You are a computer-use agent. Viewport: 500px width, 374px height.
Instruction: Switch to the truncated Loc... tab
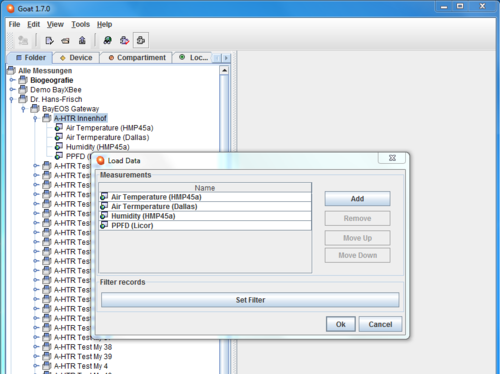click(x=193, y=58)
